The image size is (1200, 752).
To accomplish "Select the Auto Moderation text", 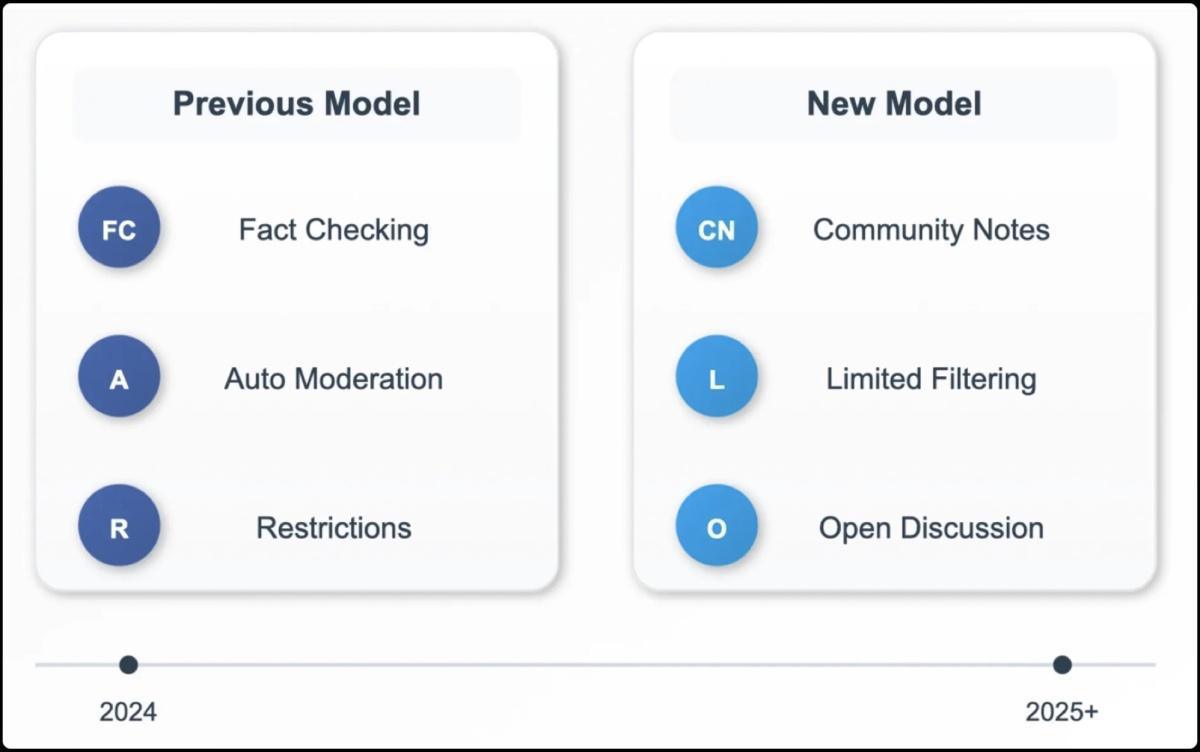I will (x=333, y=379).
